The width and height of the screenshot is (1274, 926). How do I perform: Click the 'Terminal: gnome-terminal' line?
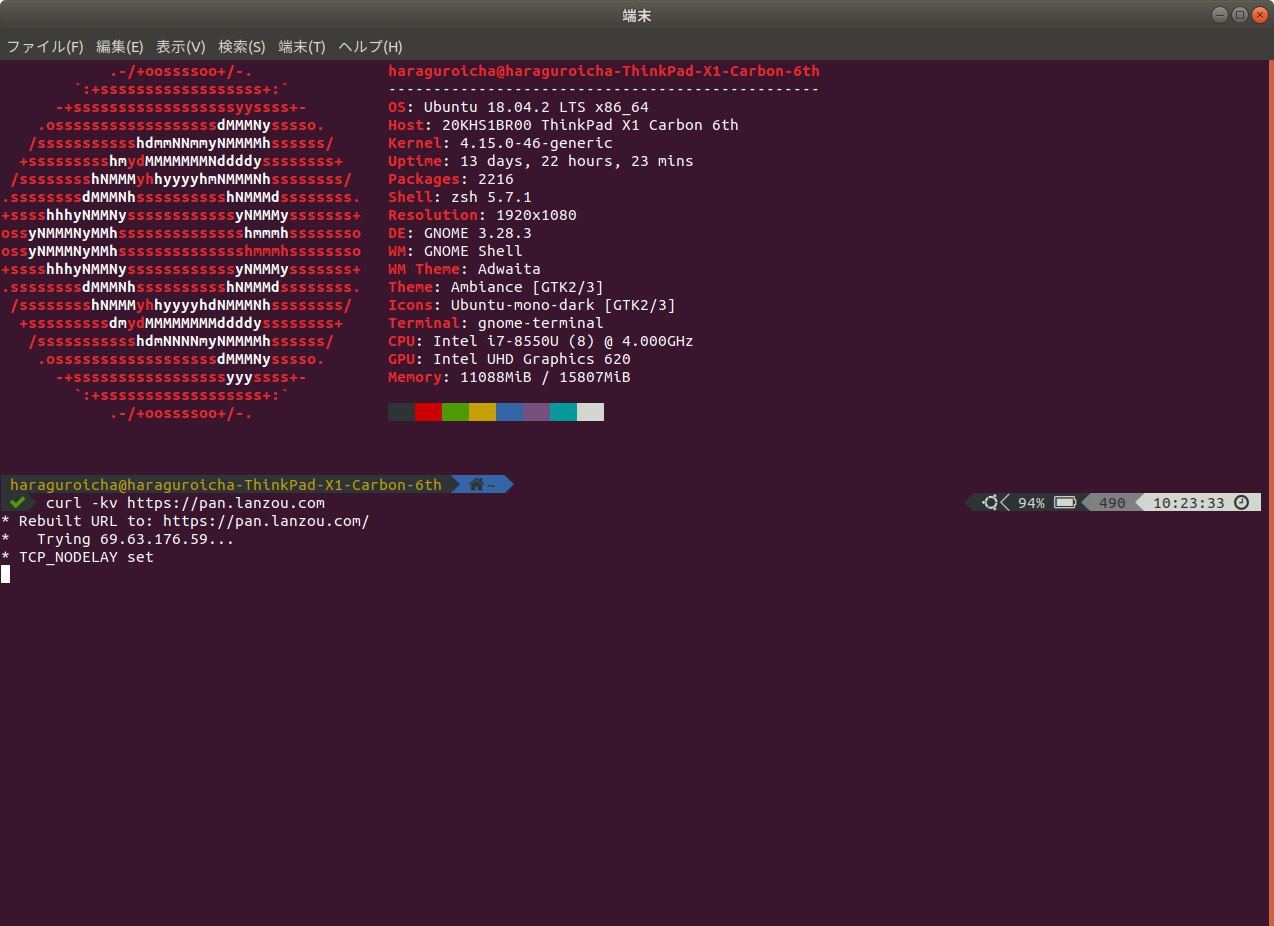click(x=496, y=323)
